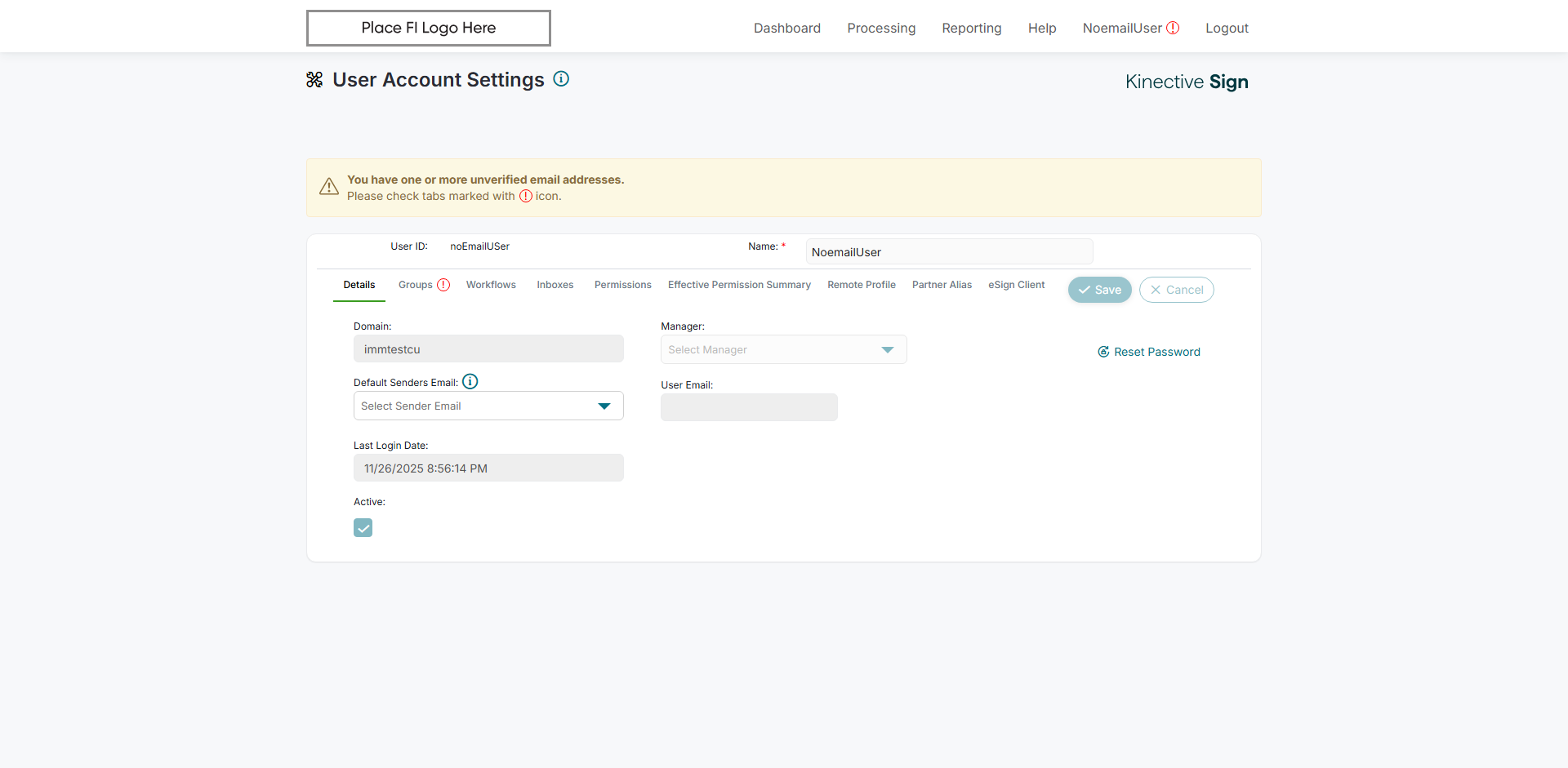
Task: Click the red exclamation icon in banner text
Action: [526, 196]
